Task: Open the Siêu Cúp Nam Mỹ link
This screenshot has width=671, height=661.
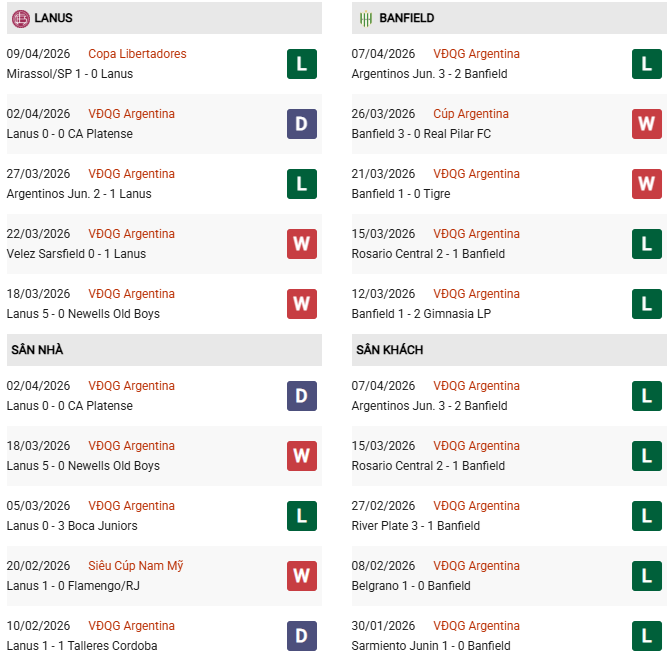Action: coord(136,566)
